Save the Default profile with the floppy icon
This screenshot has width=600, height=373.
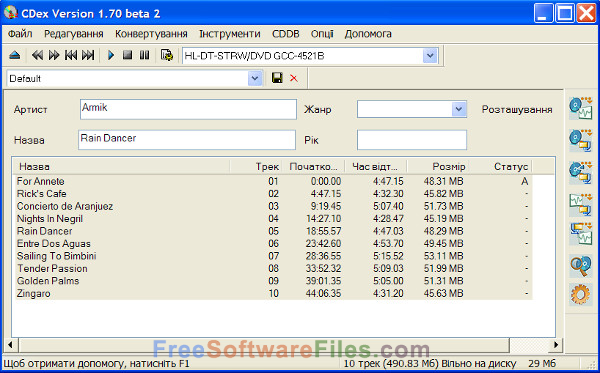point(277,78)
